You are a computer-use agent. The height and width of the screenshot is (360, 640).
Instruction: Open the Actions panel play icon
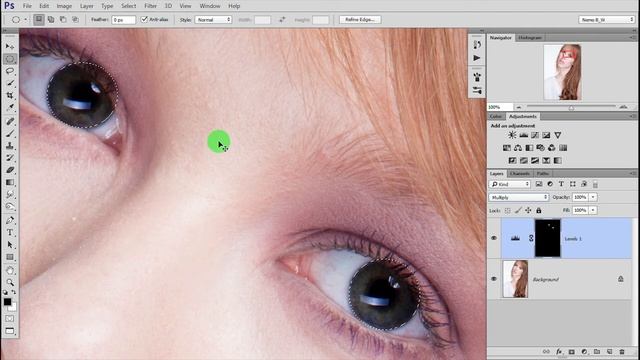click(x=477, y=58)
